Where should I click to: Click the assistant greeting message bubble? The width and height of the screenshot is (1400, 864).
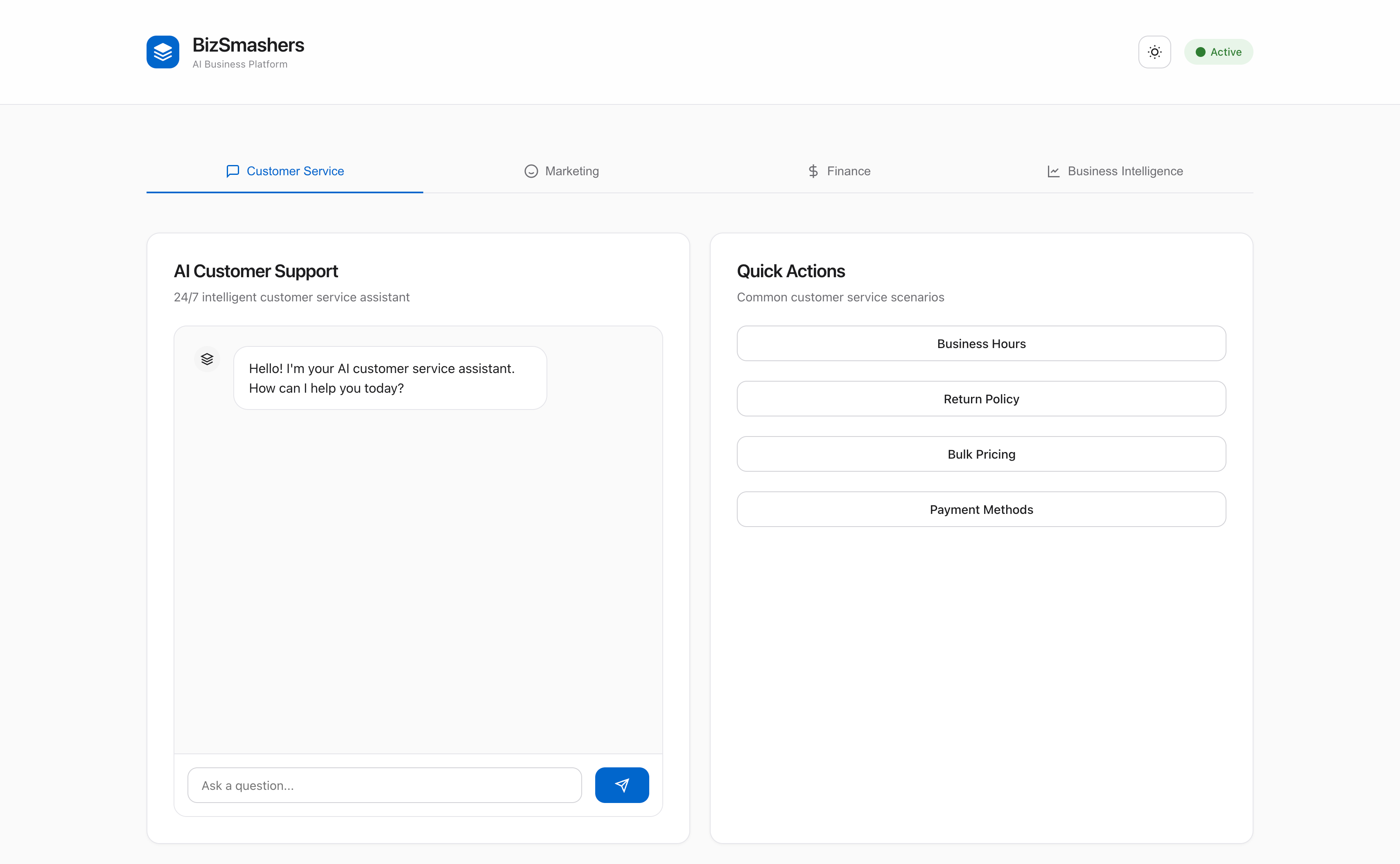(x=390, y=378)
